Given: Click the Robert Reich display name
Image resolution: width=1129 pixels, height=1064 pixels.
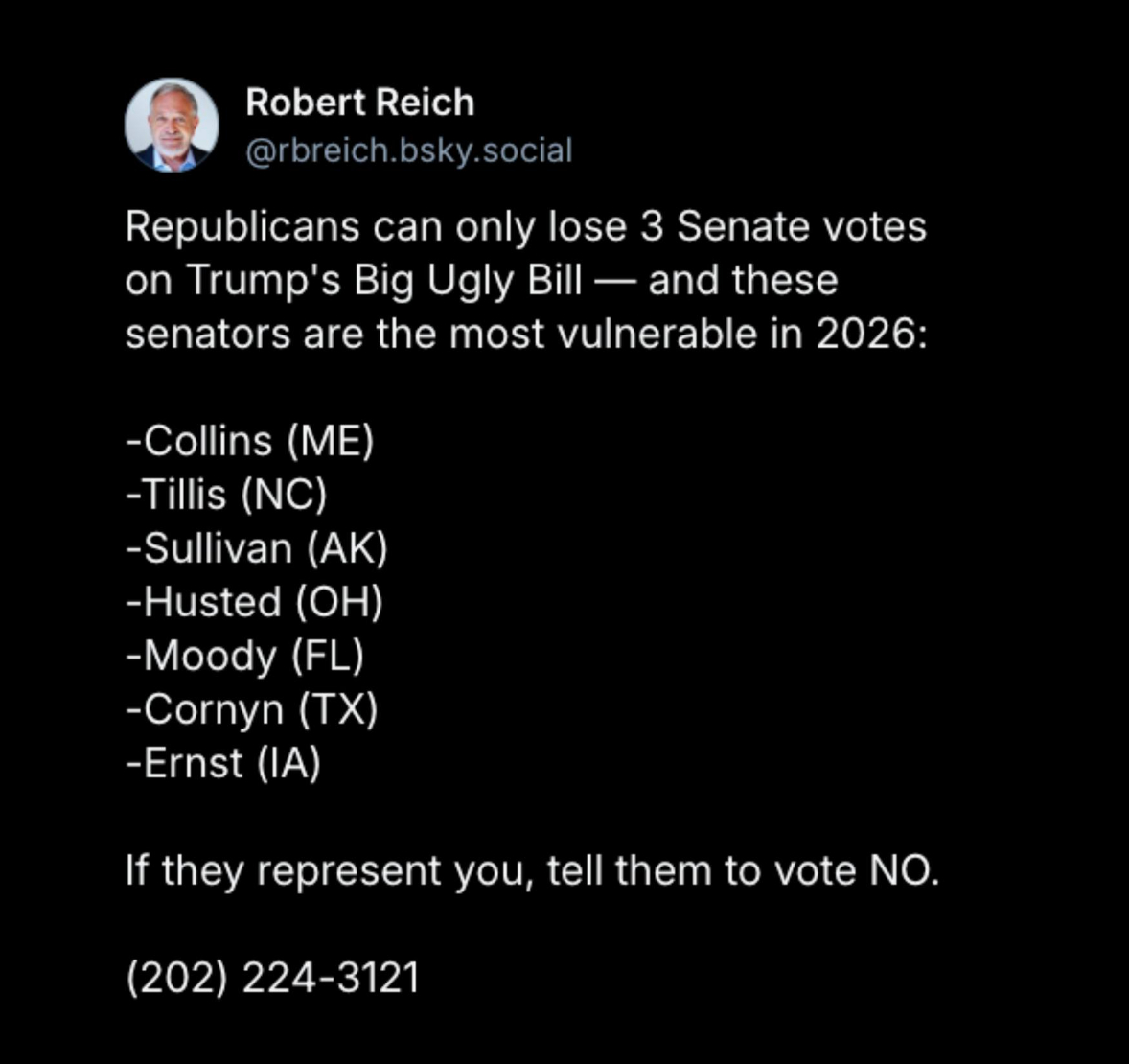Looking at the screenshot, I should (359, 103).
